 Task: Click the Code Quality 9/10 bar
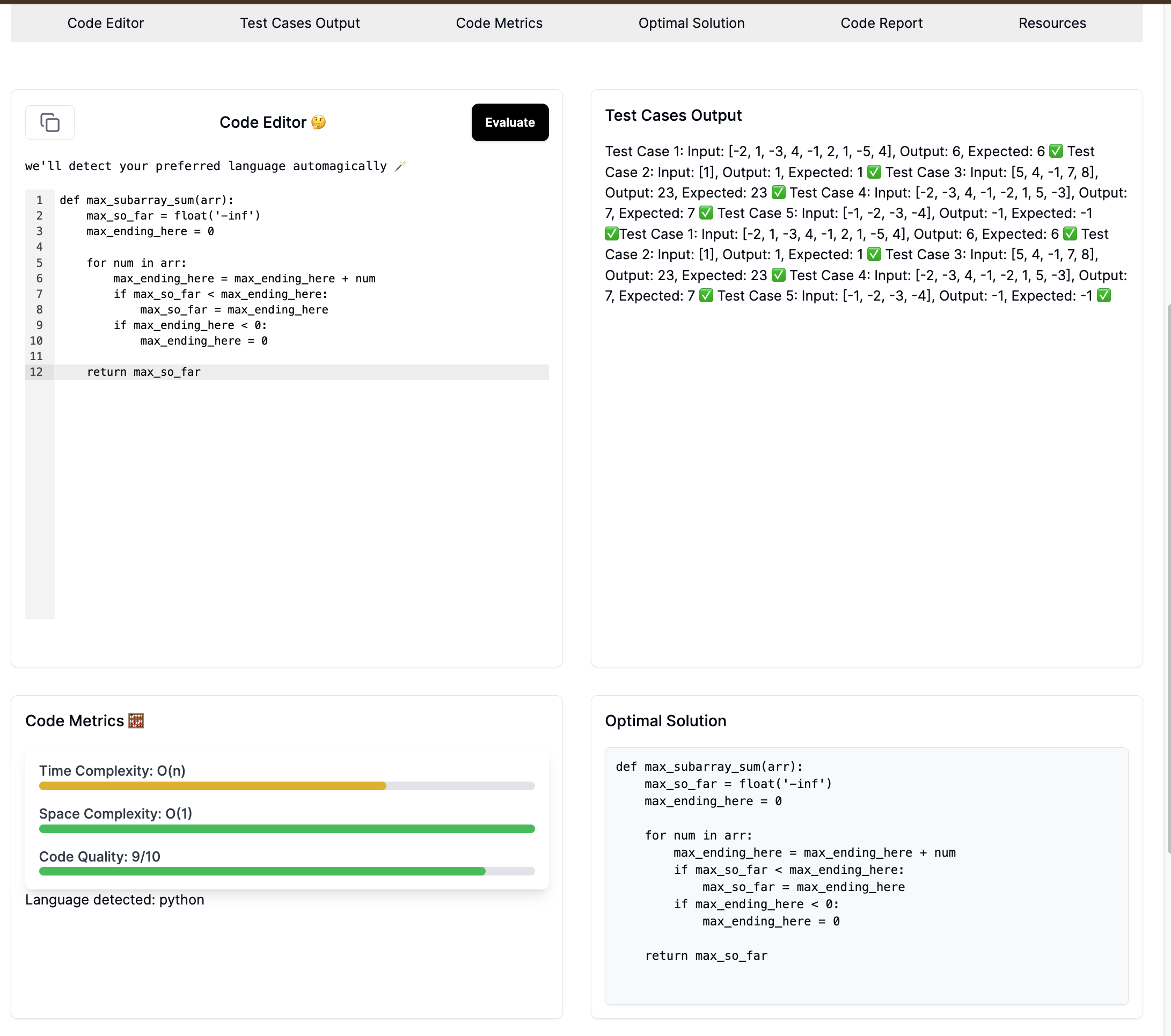coord(287,871)
